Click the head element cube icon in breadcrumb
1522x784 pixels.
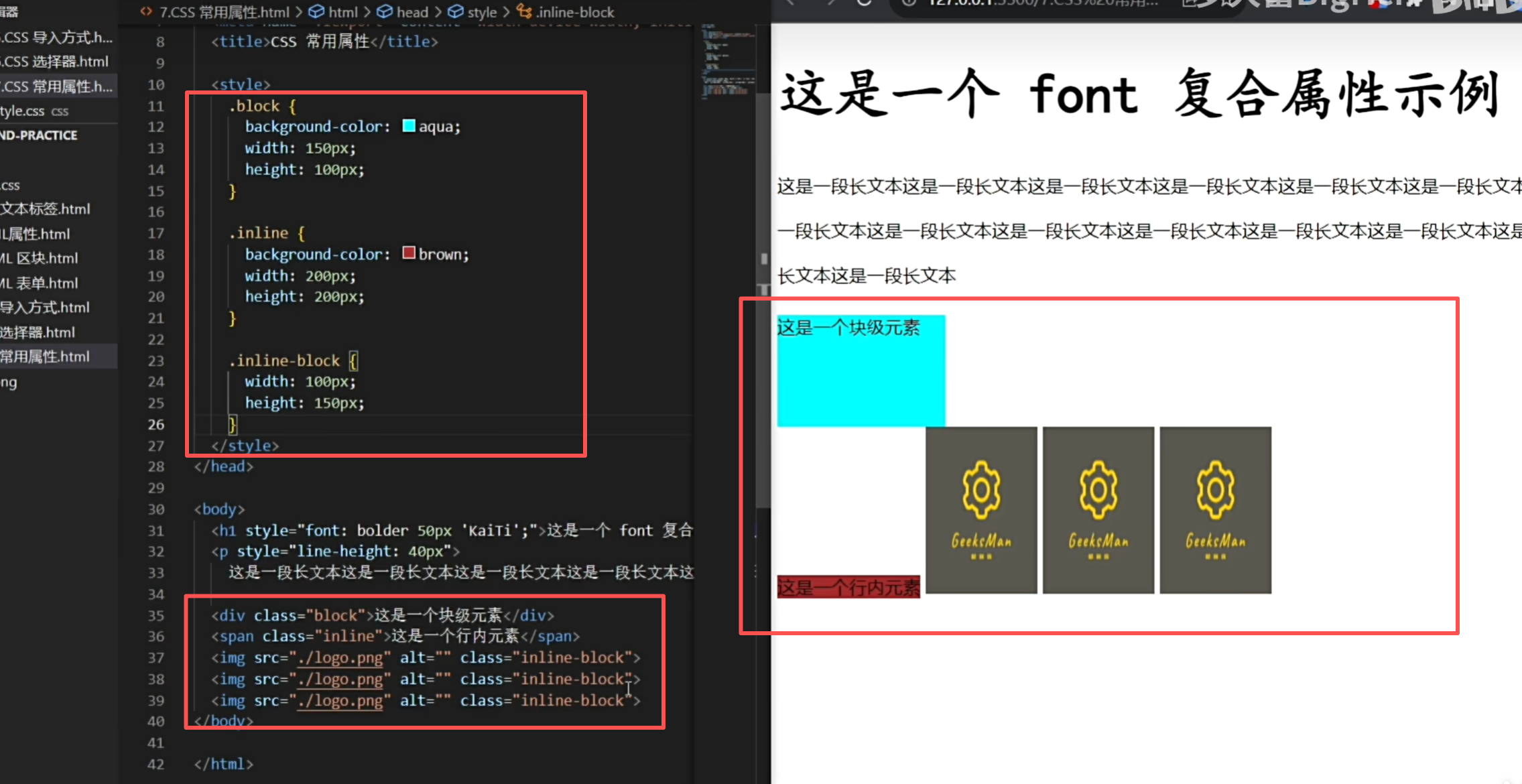(385, 11)
